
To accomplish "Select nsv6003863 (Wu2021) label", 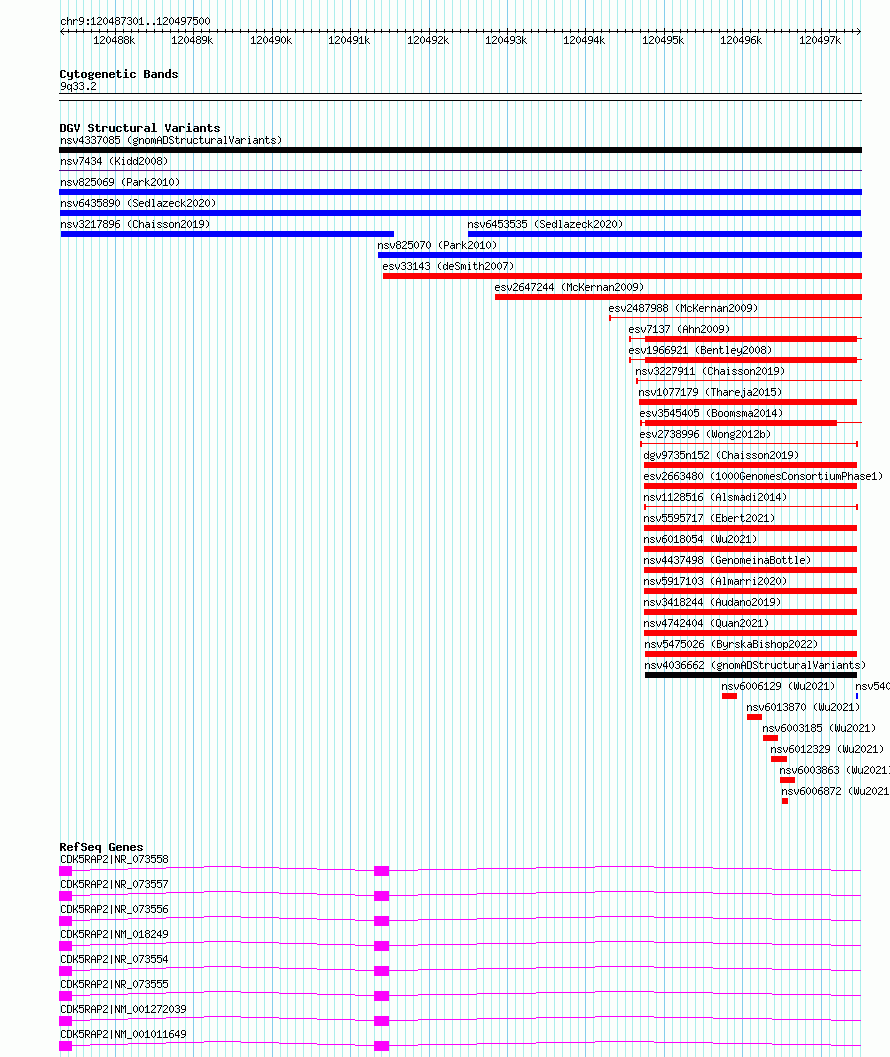I will tap(834, 769).
